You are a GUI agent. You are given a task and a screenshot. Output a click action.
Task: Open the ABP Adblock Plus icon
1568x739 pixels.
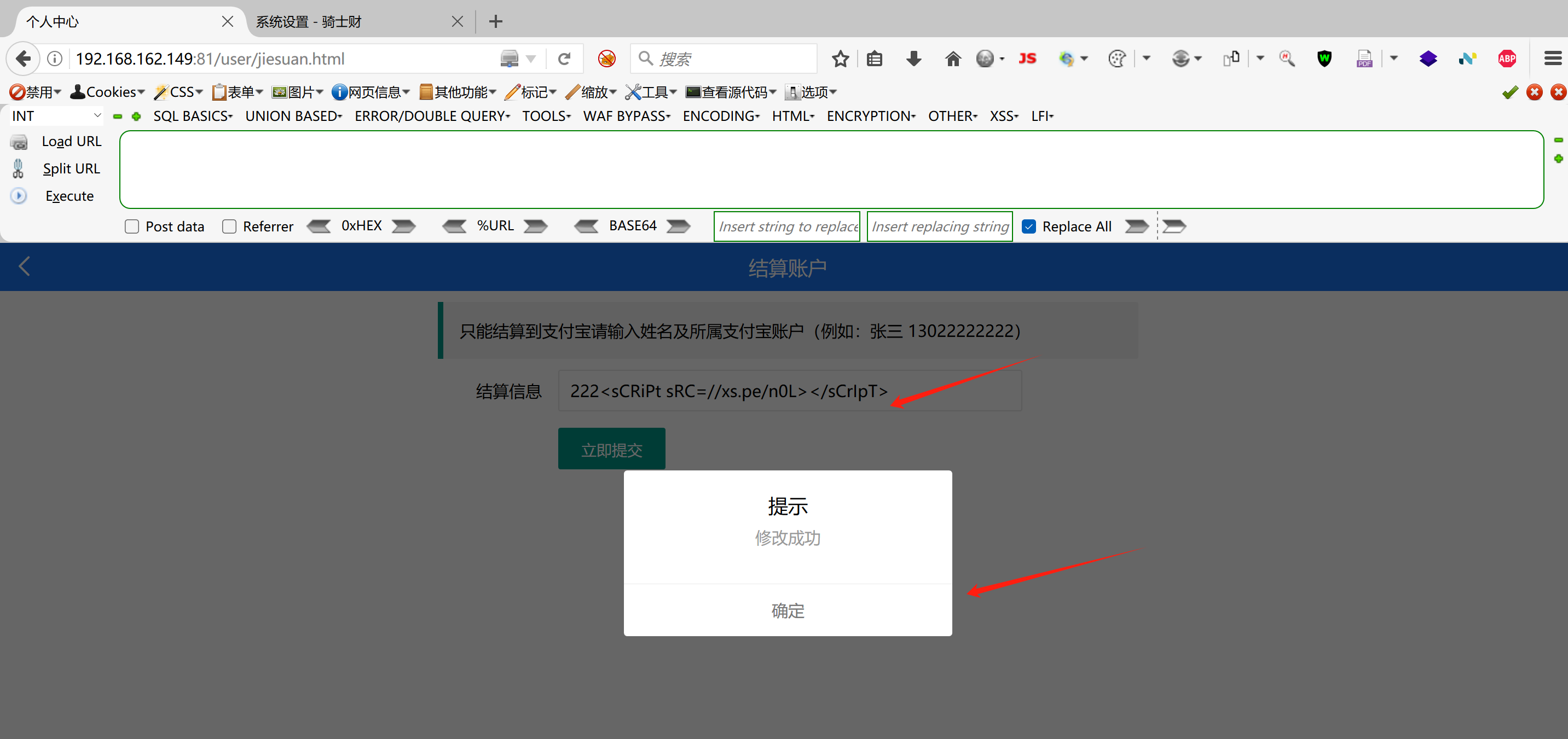point(1507,59)
